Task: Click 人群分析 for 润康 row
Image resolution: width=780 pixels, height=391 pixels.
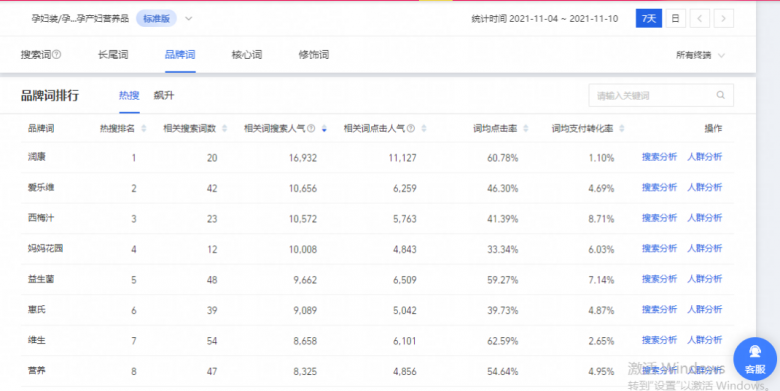Action: point(704,157)
